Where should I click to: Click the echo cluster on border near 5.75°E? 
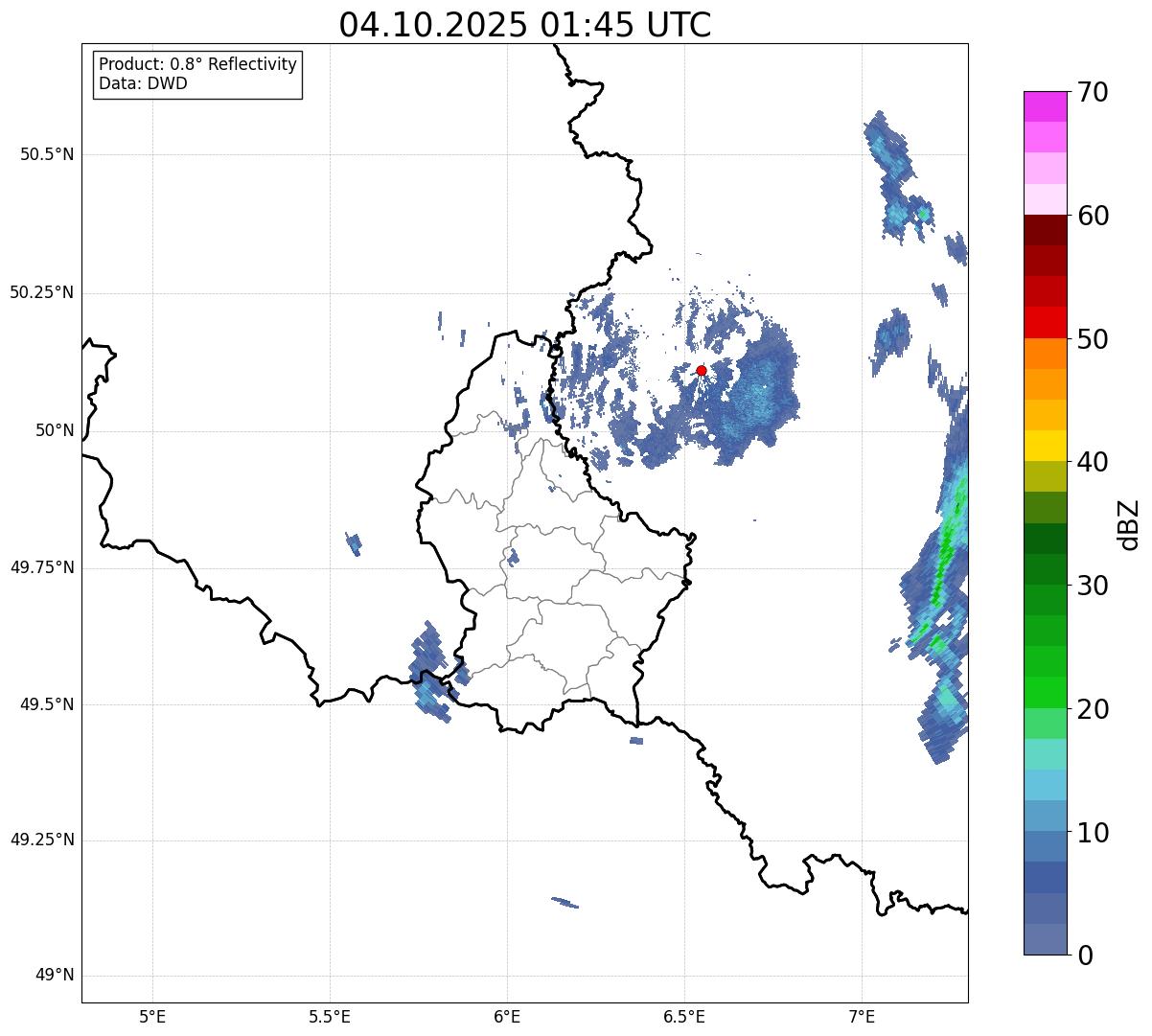click(429, 671)
